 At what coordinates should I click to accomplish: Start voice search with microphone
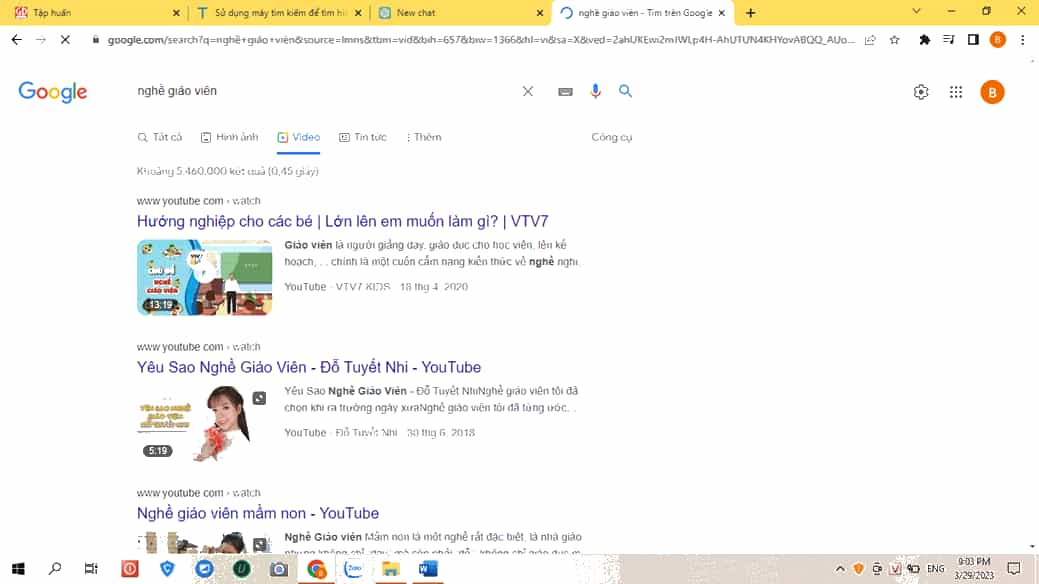596,91
